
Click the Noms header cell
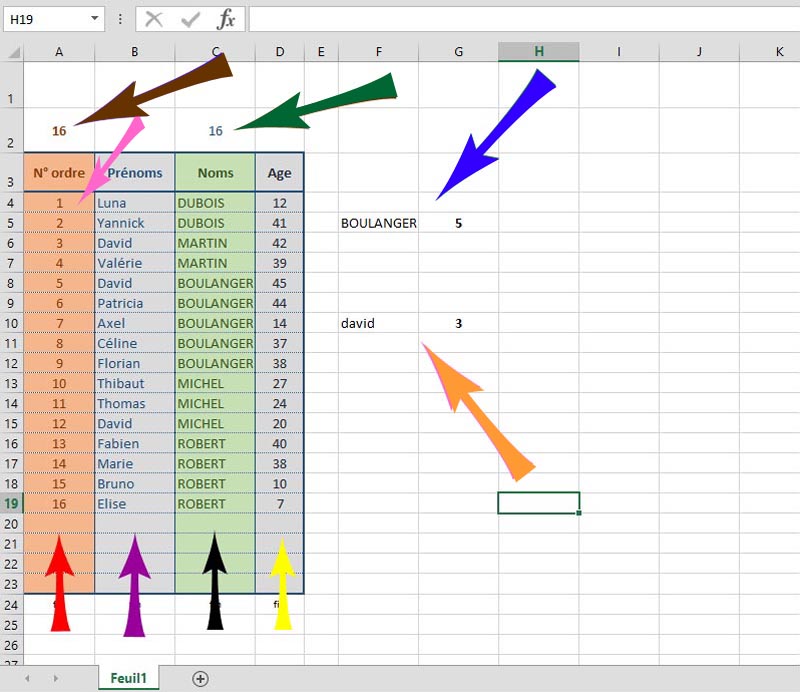pos(215,172)
